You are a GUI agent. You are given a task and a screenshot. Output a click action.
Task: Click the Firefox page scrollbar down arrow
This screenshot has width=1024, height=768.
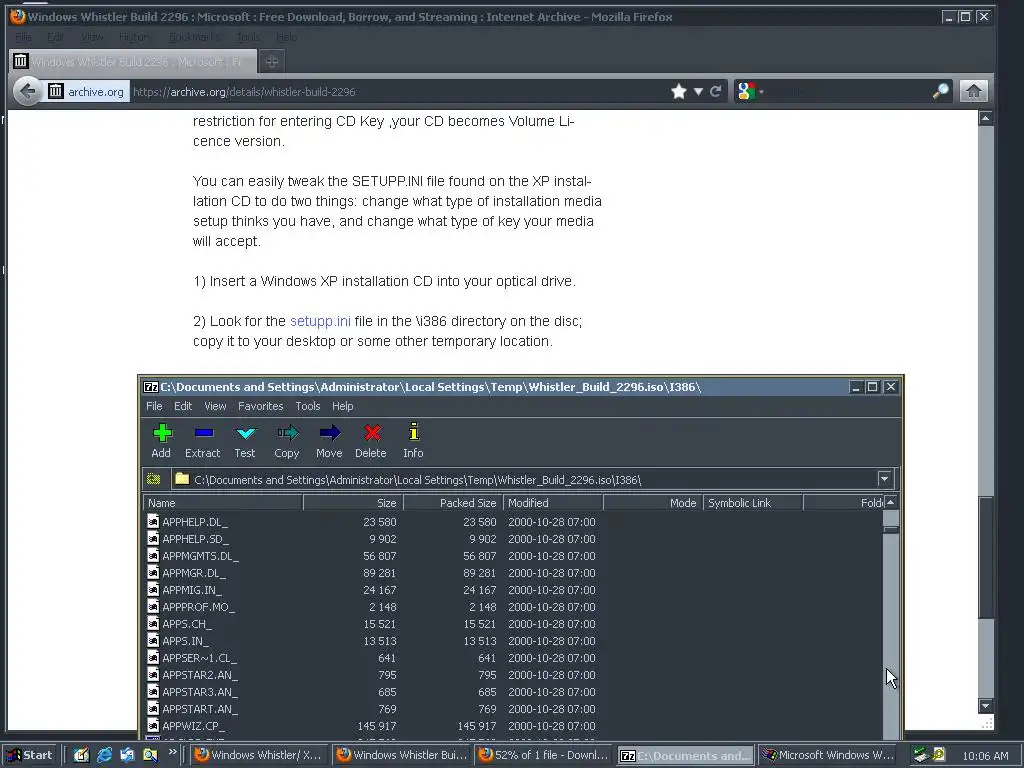(985, 705)
